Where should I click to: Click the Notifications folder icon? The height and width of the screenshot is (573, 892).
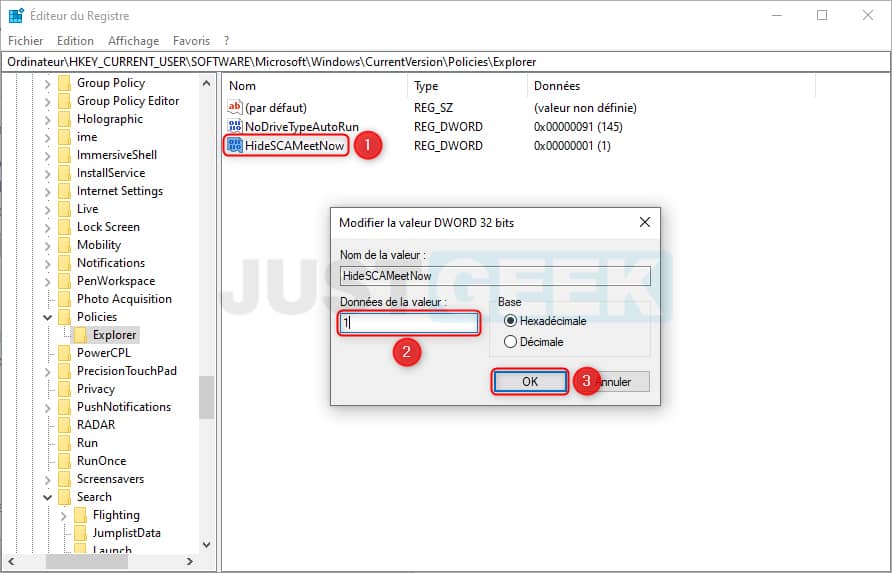(65, 263)
